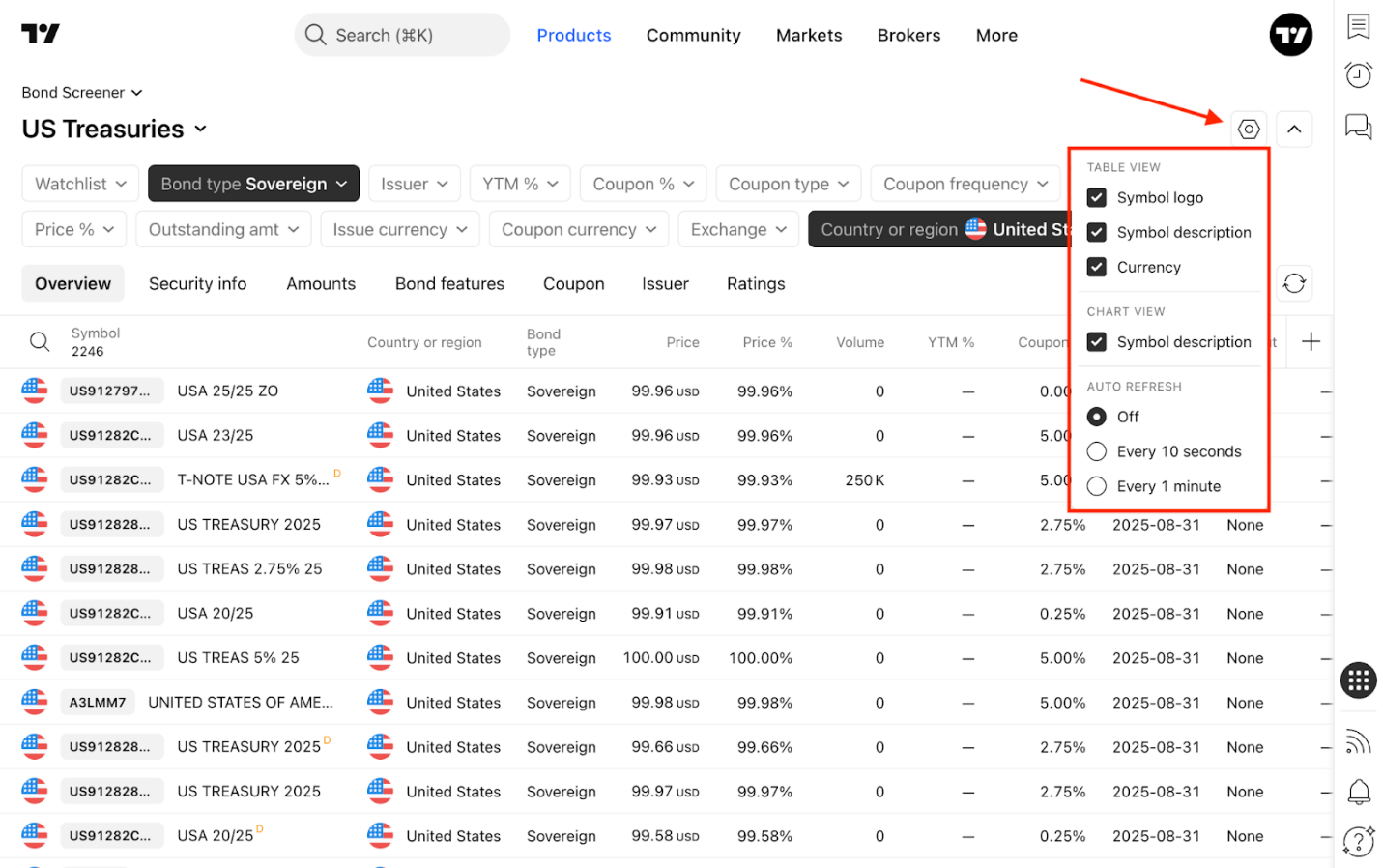Sort by the Price % column header
The height and width of the screenshot is (868, 1383).
tap(767, 342)
